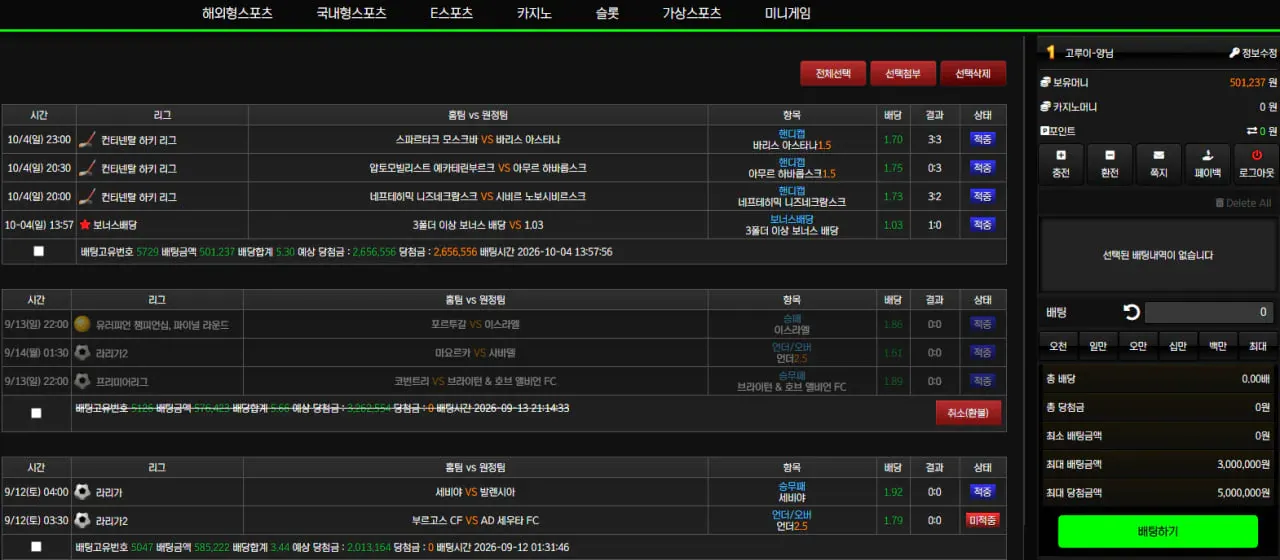Screen dimensions: 1280x560
Task: Set the bet amount to 최대
Action: click(x=1258, y=346)
